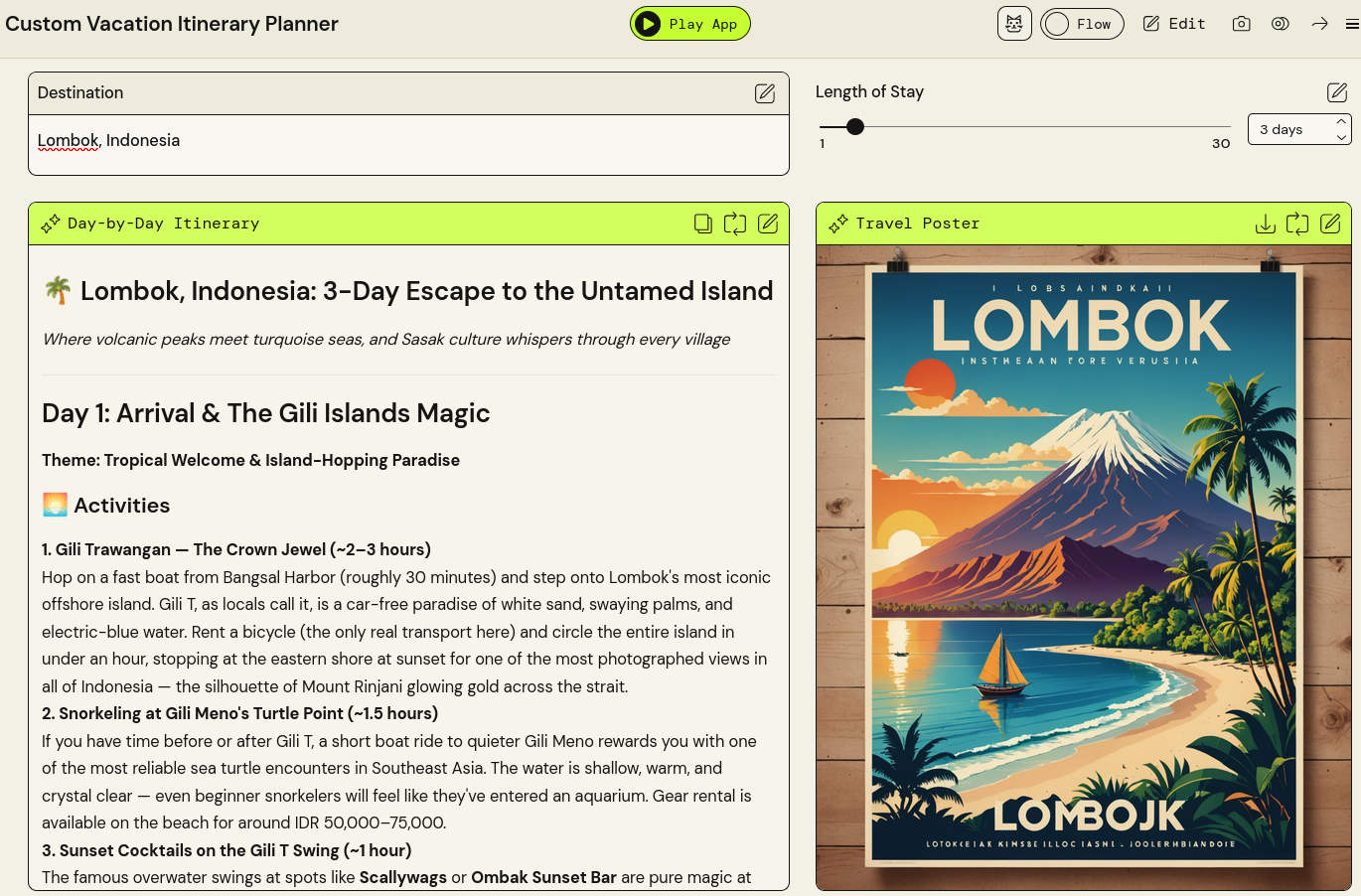Screen dimensions: 1361x896
Task: Click the Travel Poster panel title
Action: [917, 224]
